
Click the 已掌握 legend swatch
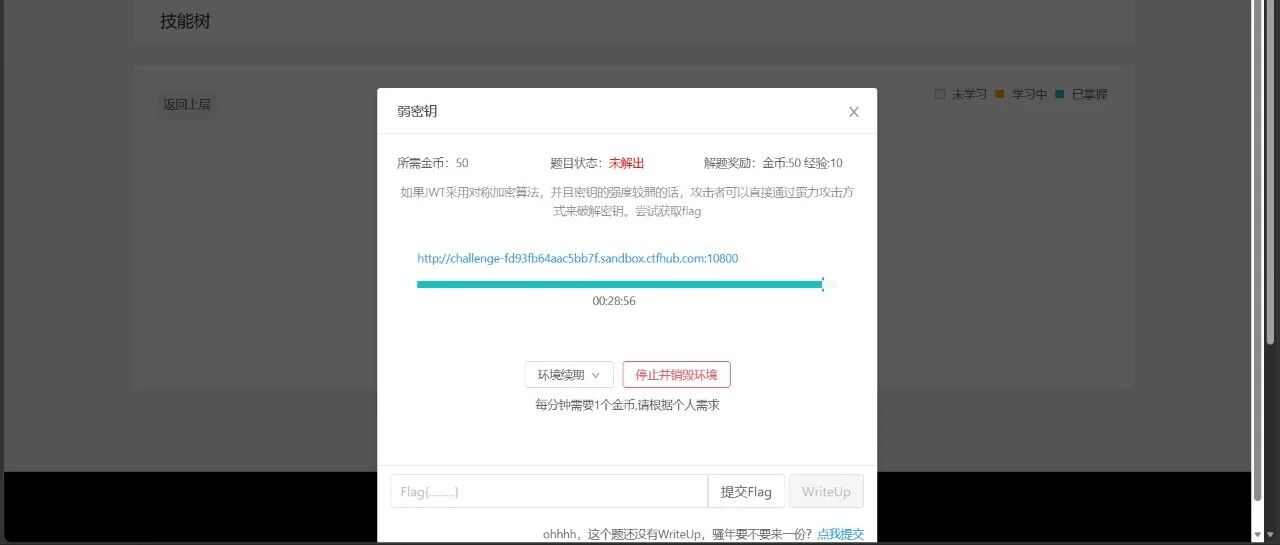(1059, 94)
